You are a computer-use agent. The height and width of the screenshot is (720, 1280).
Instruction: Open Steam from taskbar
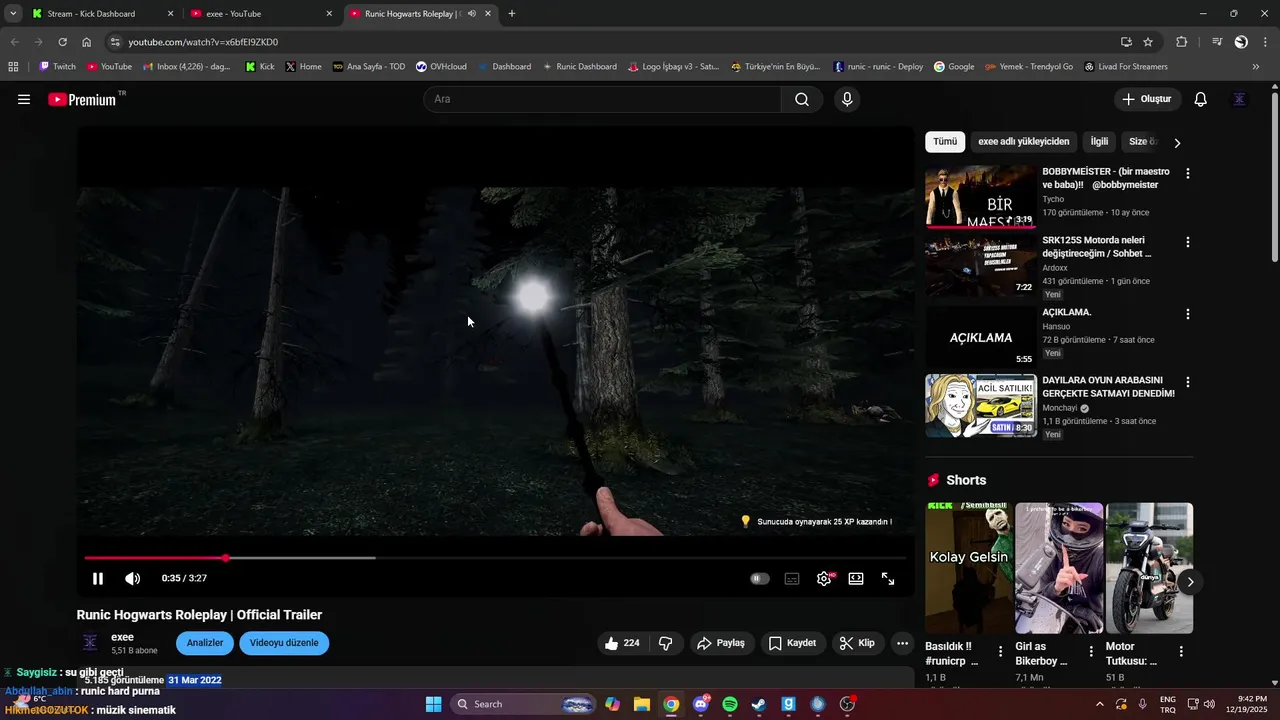[x=759, y=704]
